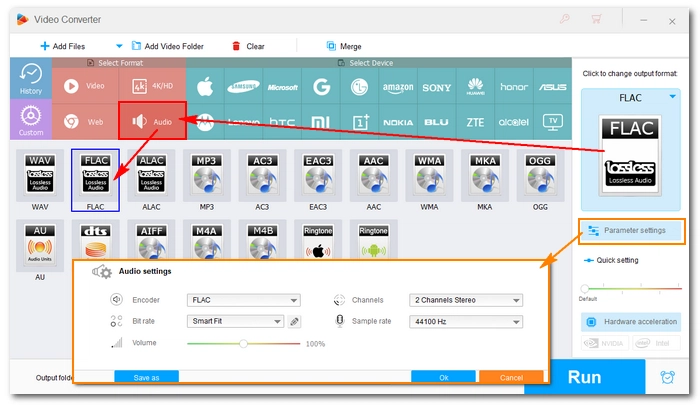Open the Channels dropdown
The width and height of the screenshot is (700, 405).
[x=466, y=300]
